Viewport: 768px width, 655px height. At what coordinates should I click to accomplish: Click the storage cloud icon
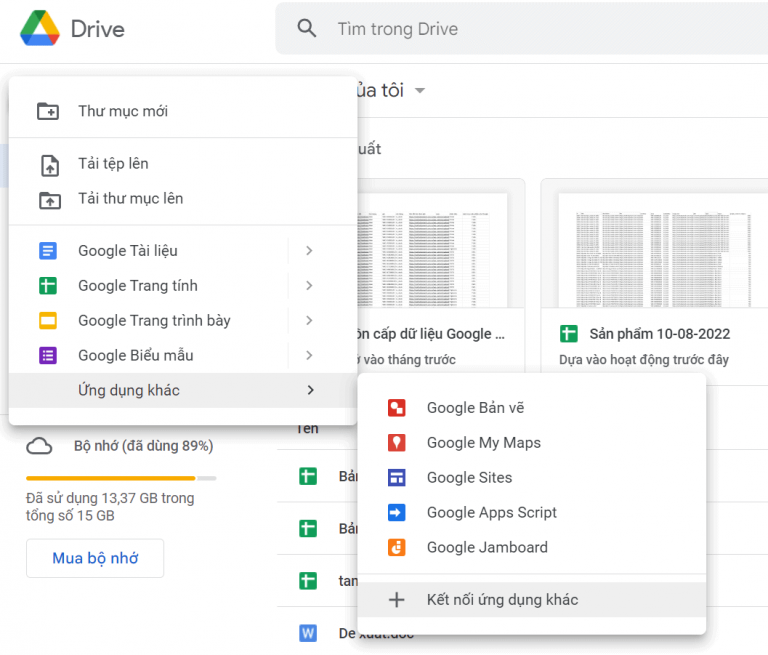click(39, 446)
